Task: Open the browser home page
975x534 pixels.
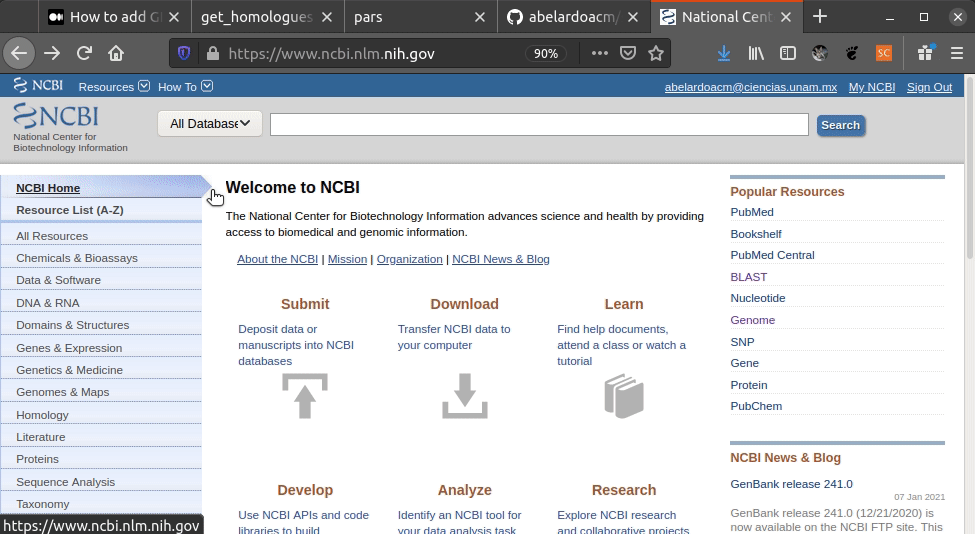Action: [116, 53]
